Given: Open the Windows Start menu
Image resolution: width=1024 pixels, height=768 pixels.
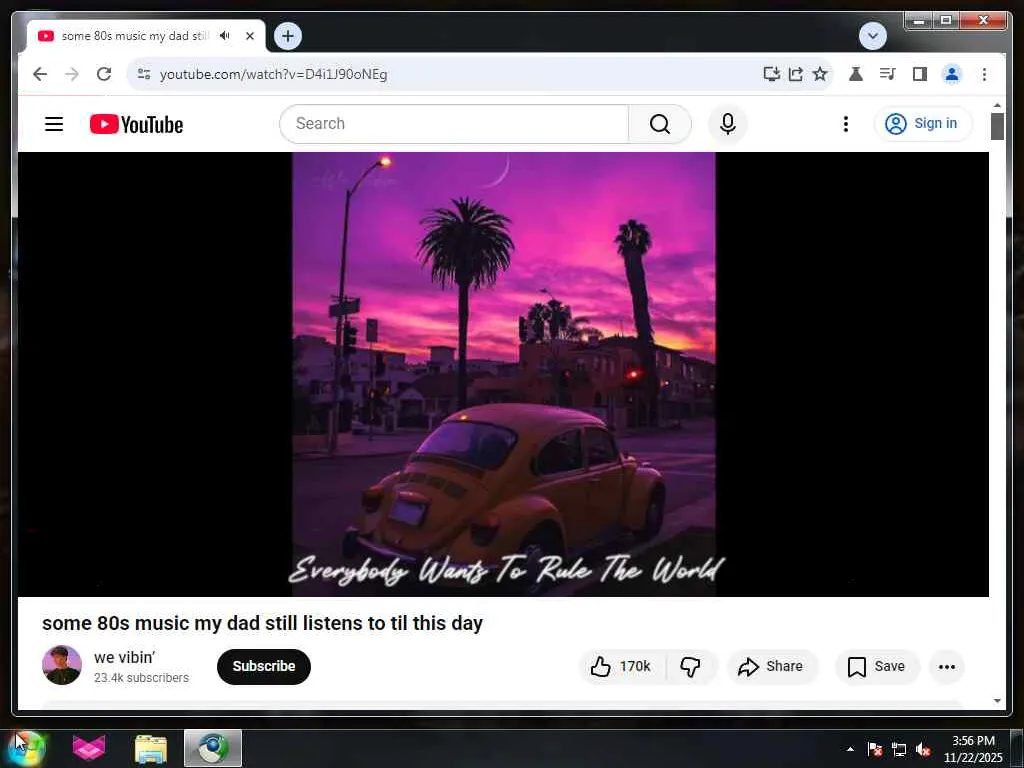Looking at the screenshot, I should [25, 748].
